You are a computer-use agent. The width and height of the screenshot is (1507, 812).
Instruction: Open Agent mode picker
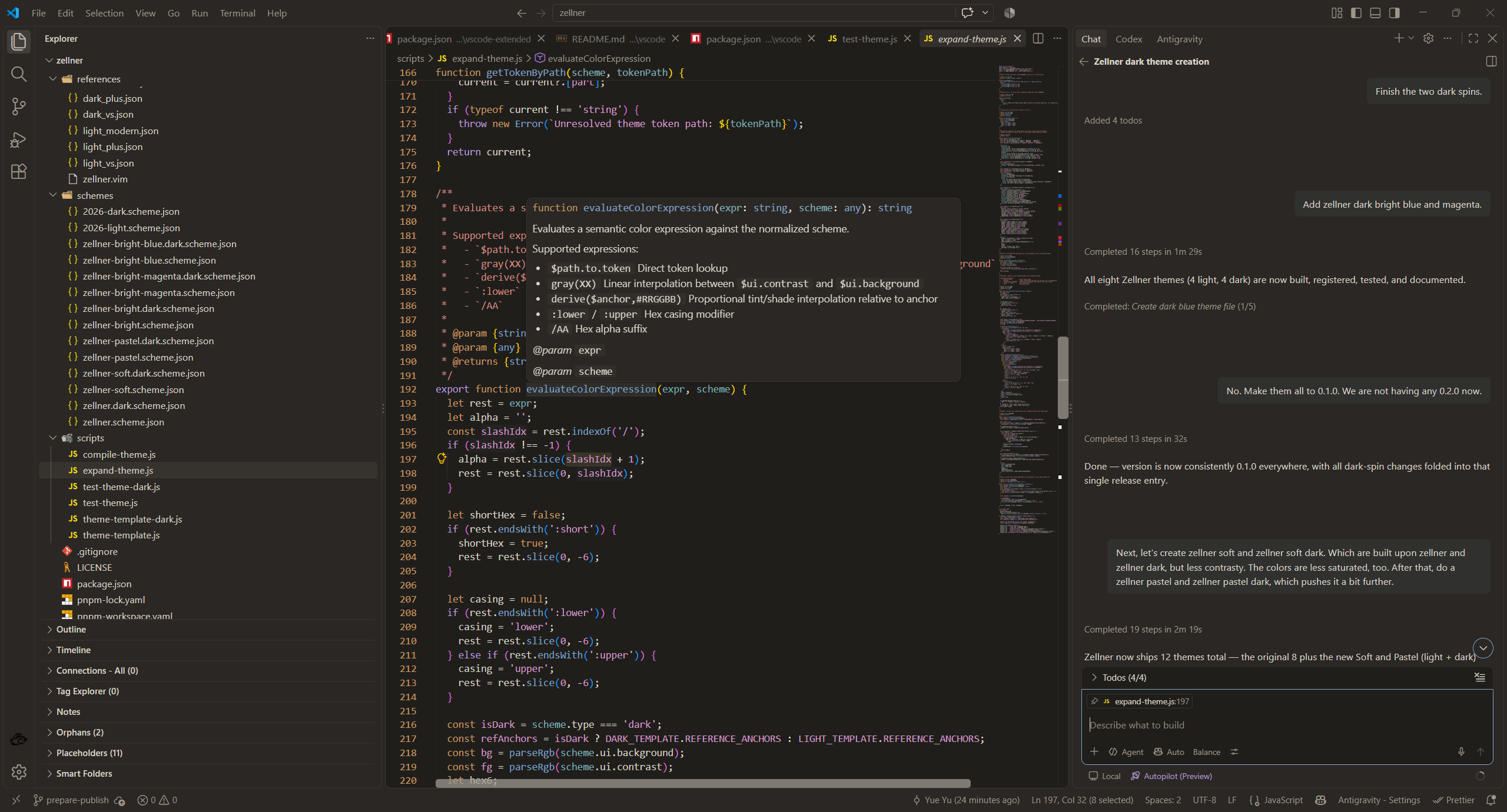[1126, 751]
